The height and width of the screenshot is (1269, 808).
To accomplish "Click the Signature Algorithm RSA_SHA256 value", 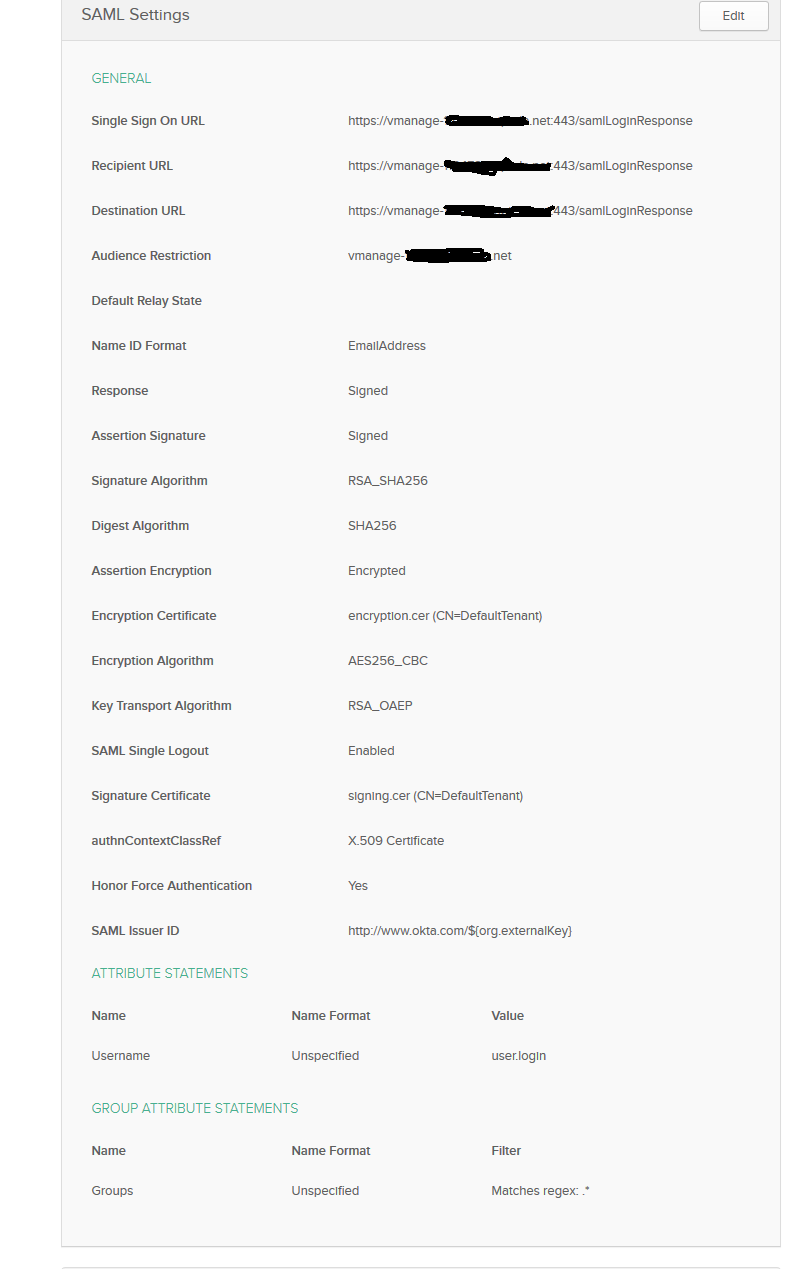I will click(387, 480).
